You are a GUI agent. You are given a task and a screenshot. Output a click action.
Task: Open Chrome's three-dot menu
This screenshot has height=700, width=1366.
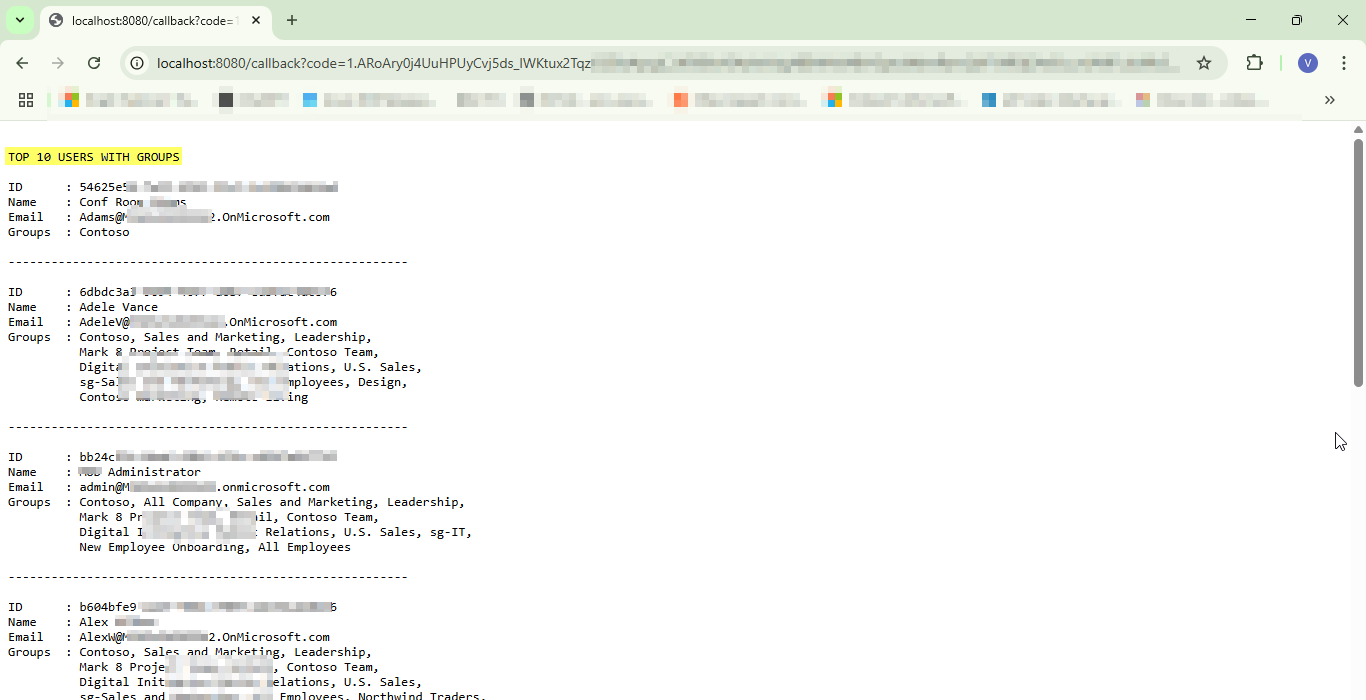pyautogui.click(x=1344, y=62)
